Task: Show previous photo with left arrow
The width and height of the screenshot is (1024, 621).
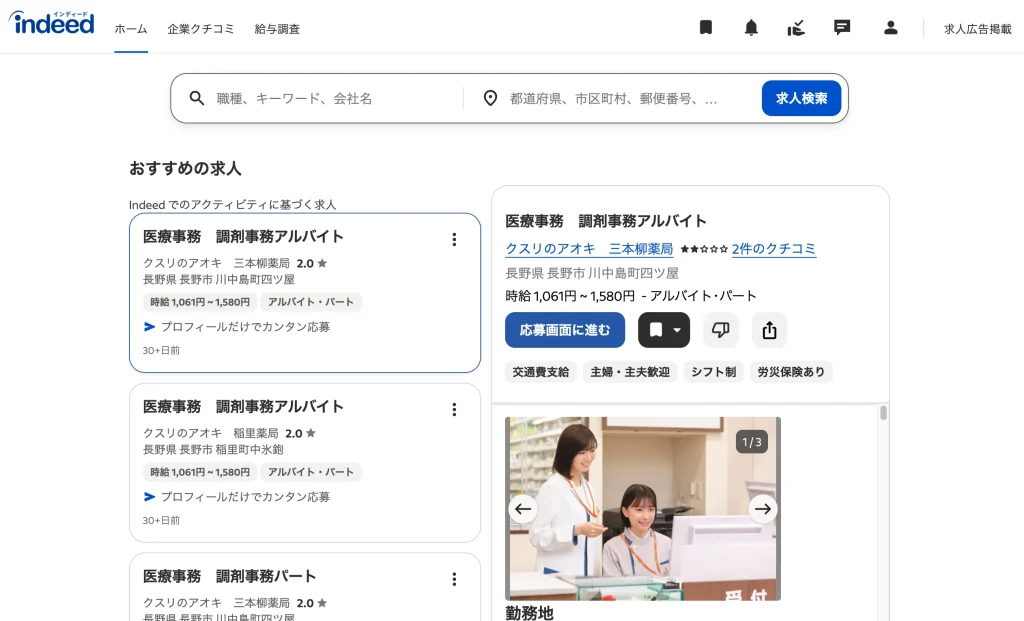Action: (x=523, y=509)
